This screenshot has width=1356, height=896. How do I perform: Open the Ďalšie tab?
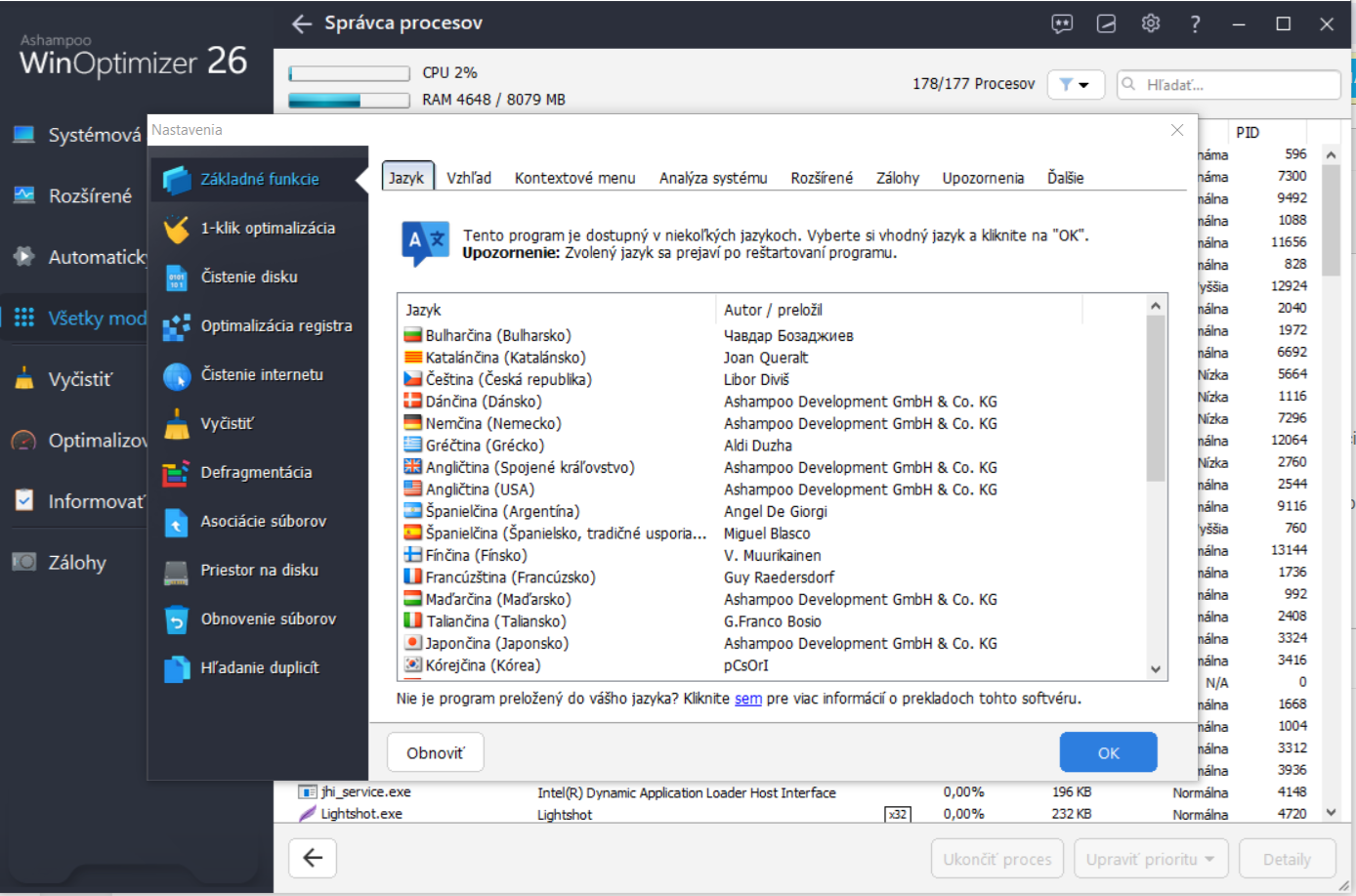(1065, 178)
